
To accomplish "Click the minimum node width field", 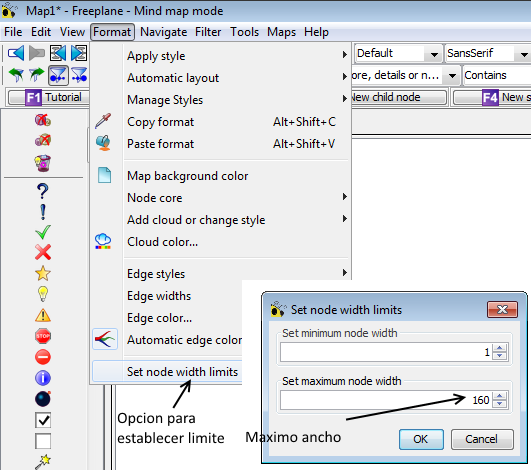I will 386,352.
